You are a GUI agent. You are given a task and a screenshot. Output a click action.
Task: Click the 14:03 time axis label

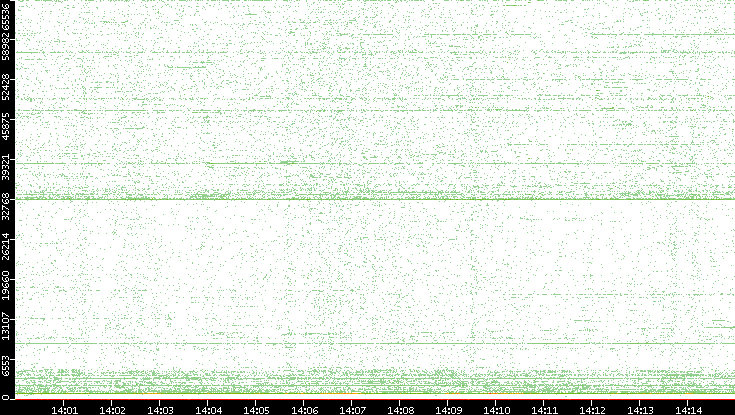coord(160,410)
